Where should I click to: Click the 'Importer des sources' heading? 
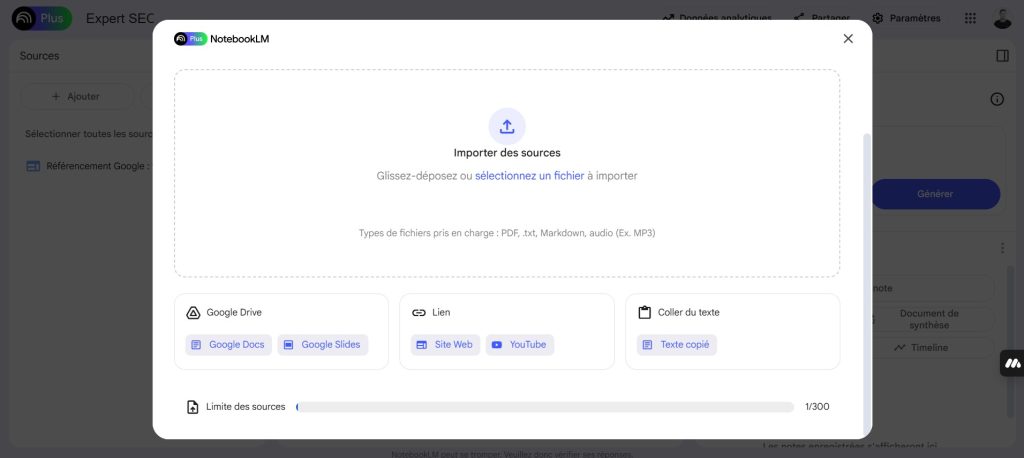click(507, 153)
